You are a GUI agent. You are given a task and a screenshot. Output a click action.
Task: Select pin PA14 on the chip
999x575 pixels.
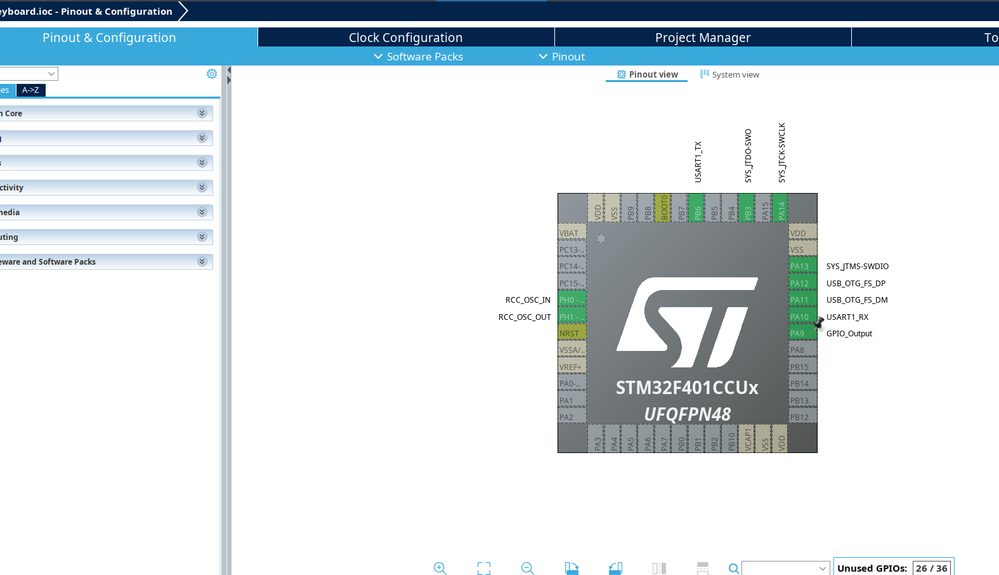[x=782, y=208]
